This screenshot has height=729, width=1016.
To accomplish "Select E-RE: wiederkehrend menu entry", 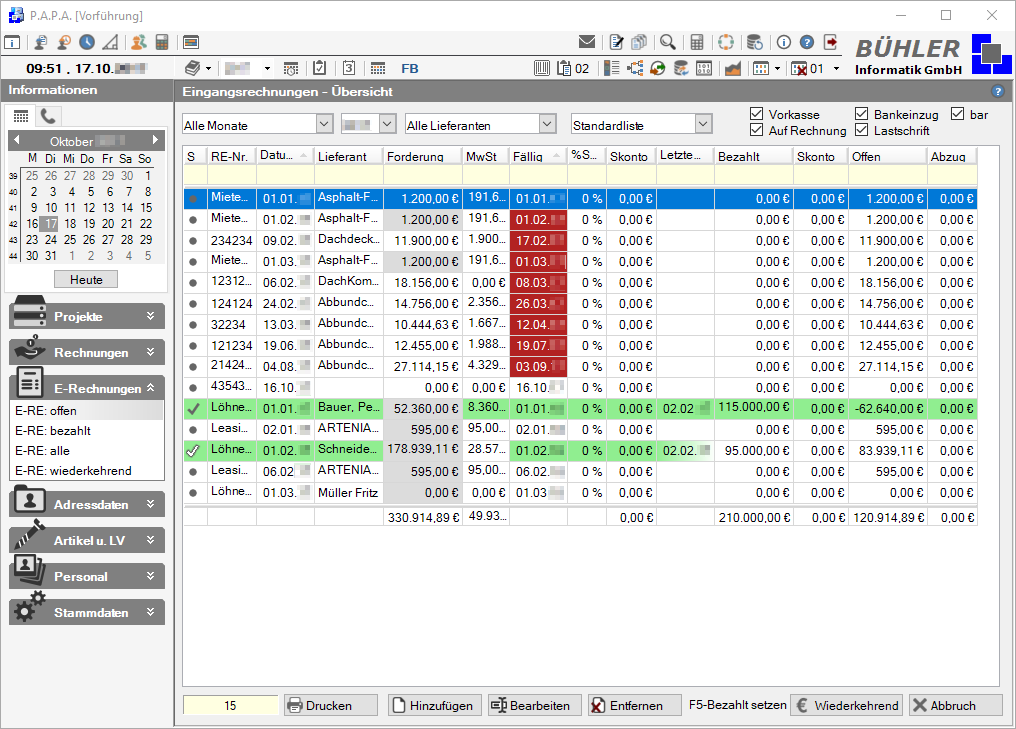I will point(87,471).
